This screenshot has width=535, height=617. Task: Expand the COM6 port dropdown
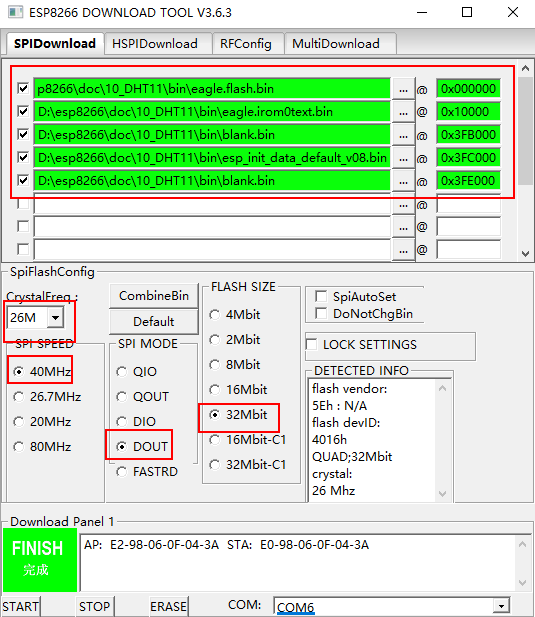point(501,606)
